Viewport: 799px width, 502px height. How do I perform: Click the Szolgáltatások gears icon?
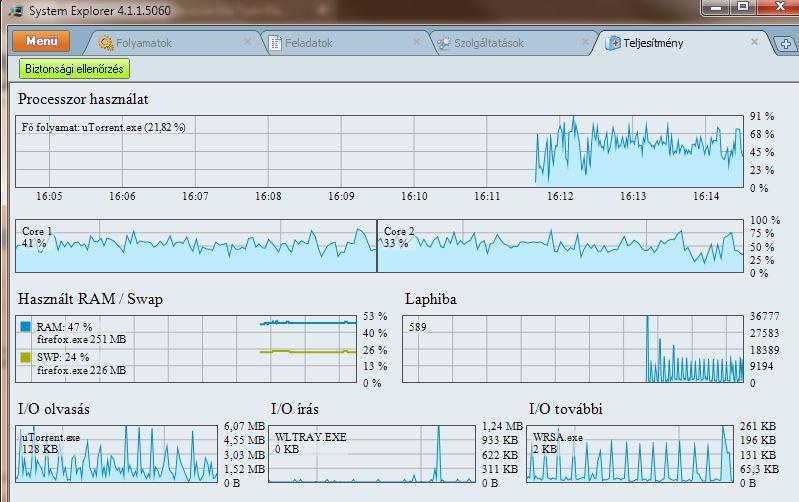443,43
